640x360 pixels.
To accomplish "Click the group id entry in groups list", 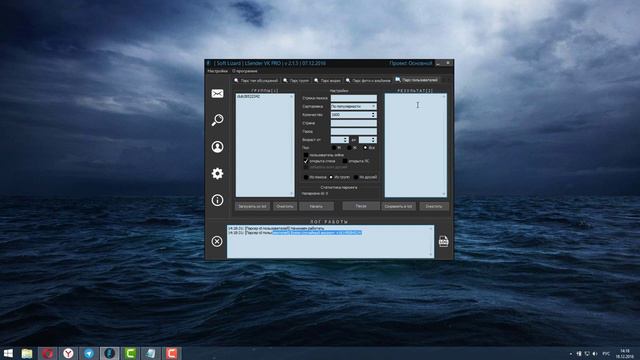I will 248,97.
